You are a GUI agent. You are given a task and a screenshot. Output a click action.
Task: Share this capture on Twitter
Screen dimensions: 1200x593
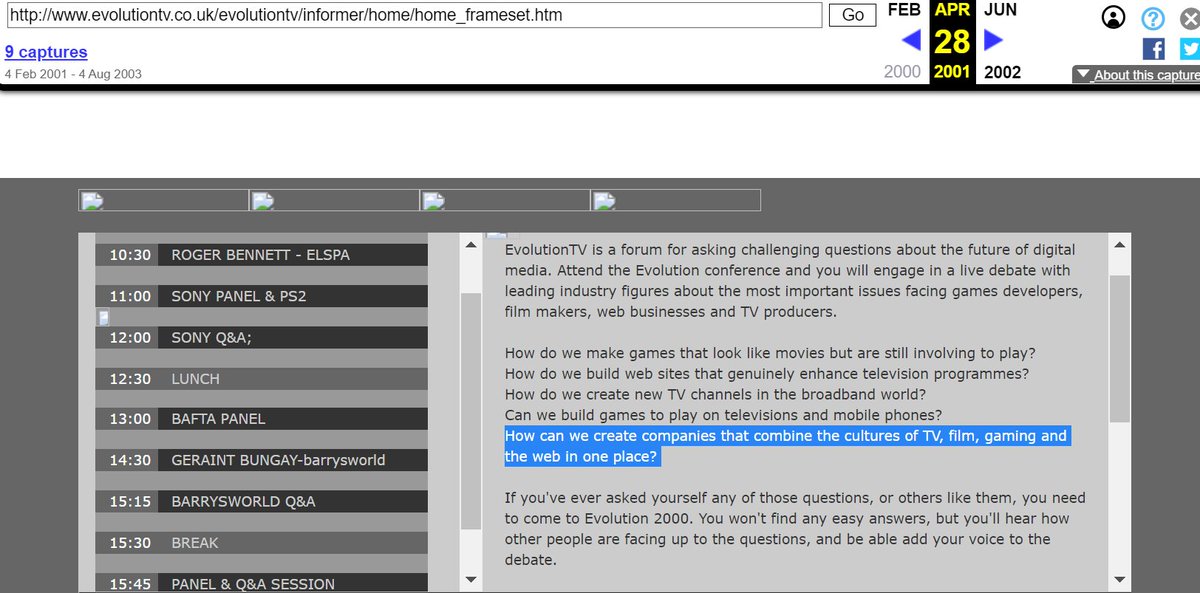[1188, 48]
